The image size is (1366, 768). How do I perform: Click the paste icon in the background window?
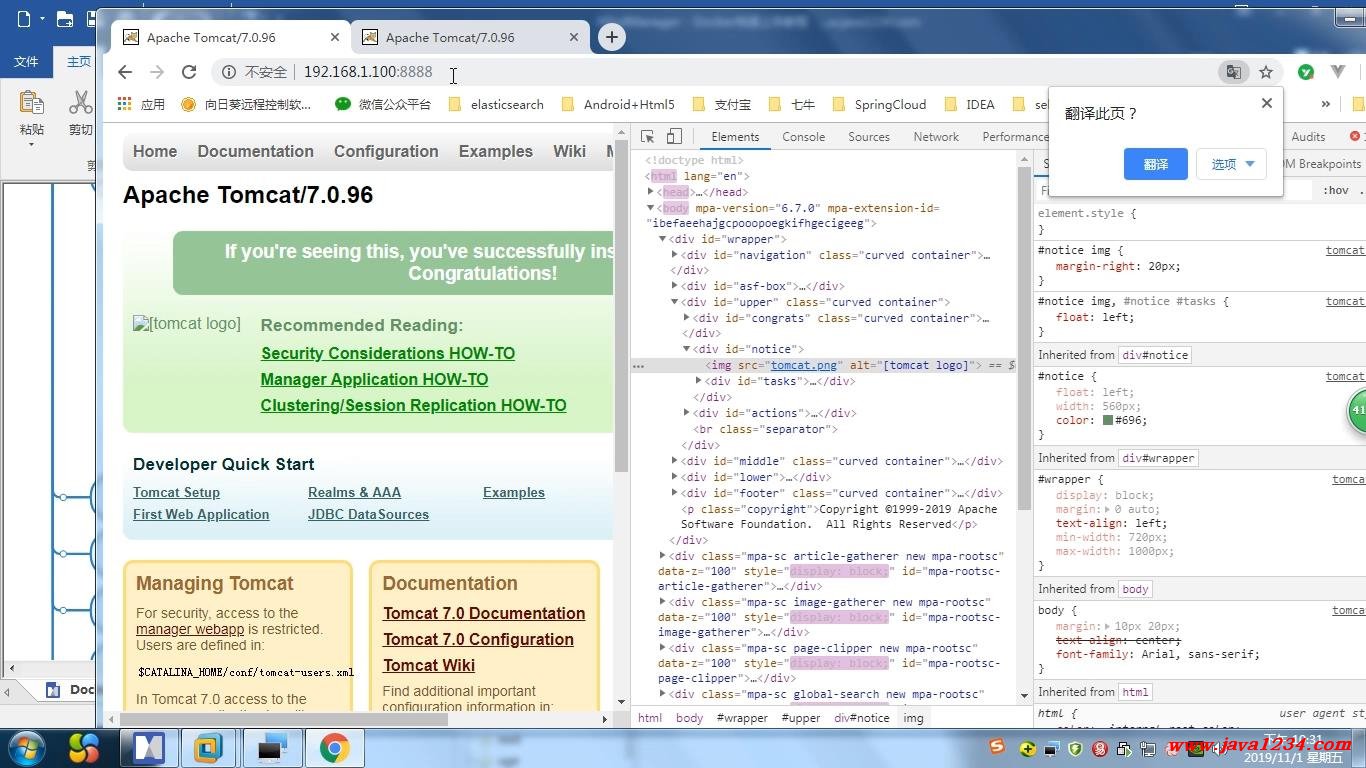(x=31, y=103)
